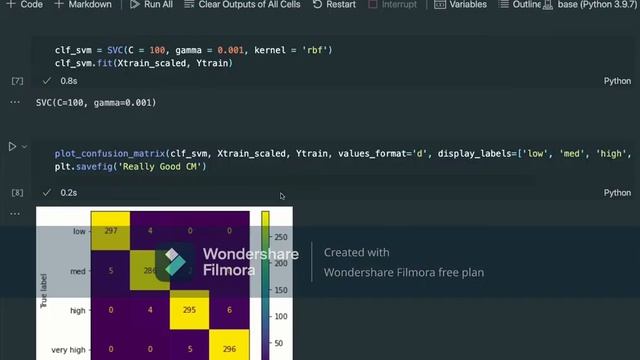Open output menu dots for cell 8
Viewport: 640px width, 360px height.
pos(15,213)
